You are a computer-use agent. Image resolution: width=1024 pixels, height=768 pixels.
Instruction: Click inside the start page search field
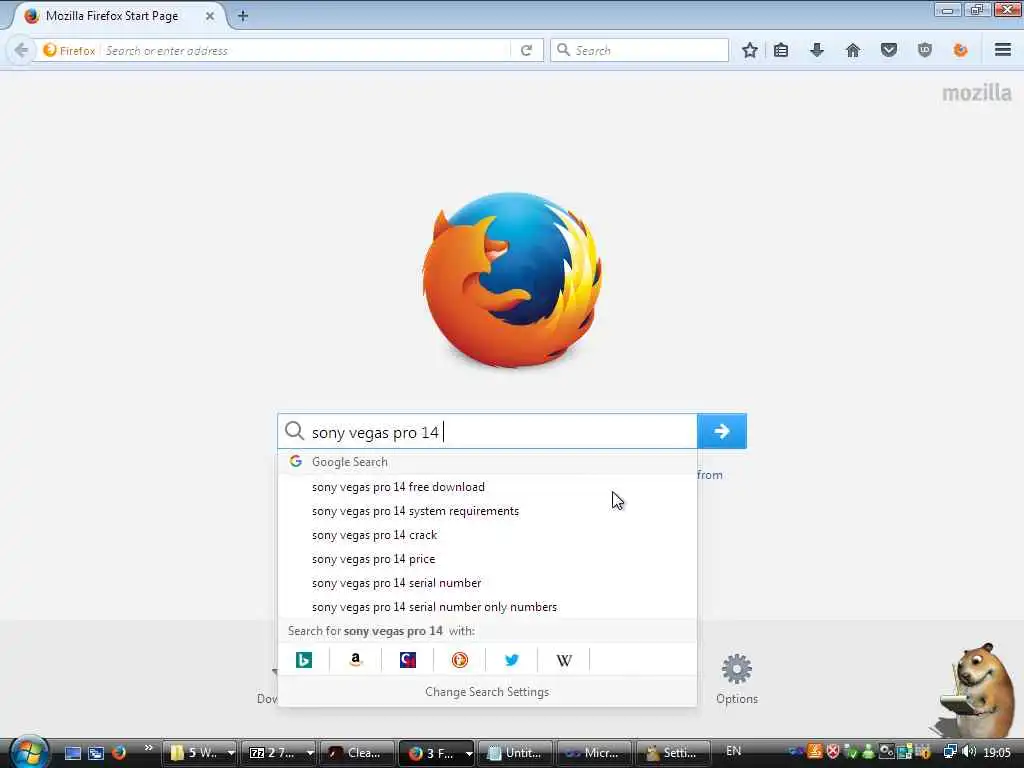[x=487, y=431]
